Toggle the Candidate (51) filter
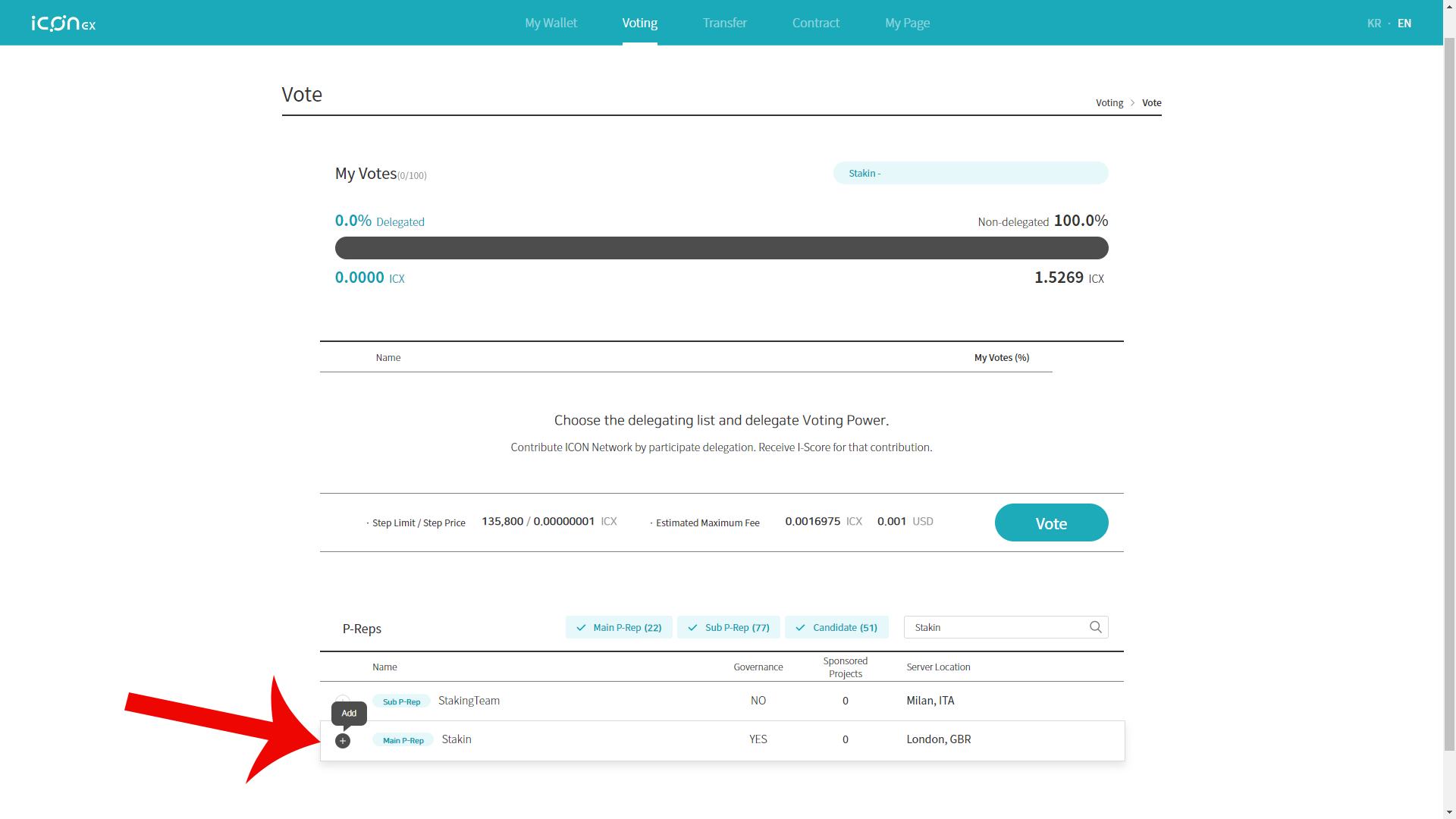The height and width of the screenshot is (819, 1456). tap(836, 627)
